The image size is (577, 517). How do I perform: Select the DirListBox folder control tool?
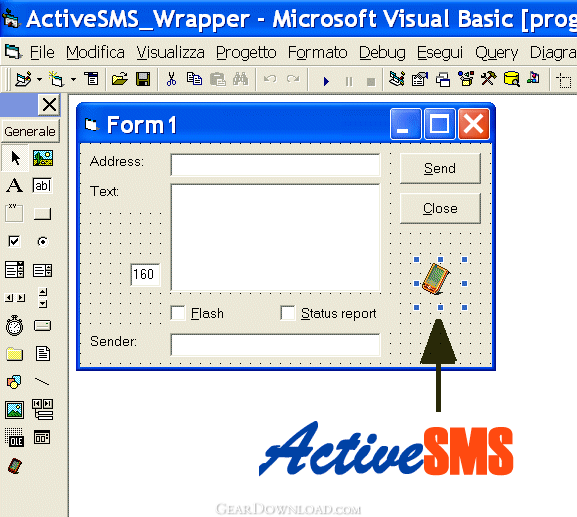(x=14, y=354)
